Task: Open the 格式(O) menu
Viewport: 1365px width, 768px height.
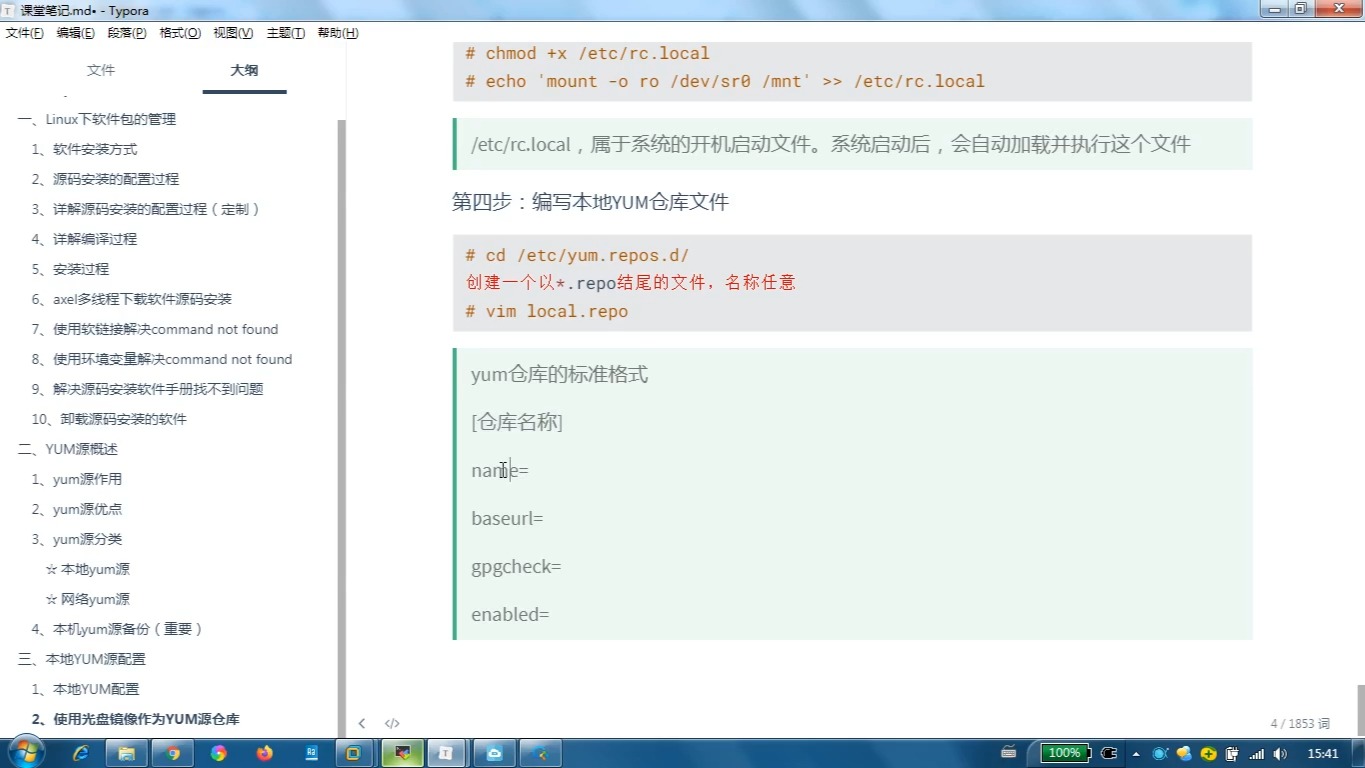Action: coord(180,33)
